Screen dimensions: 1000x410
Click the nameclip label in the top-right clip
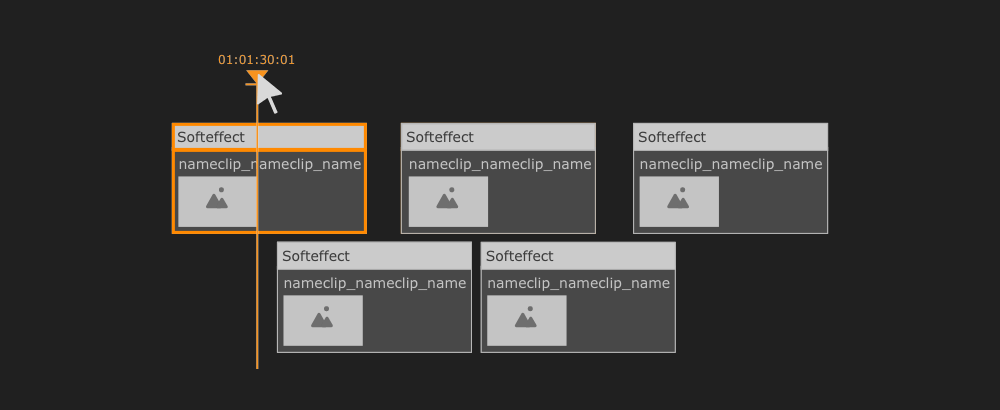(x=731, y=164)
